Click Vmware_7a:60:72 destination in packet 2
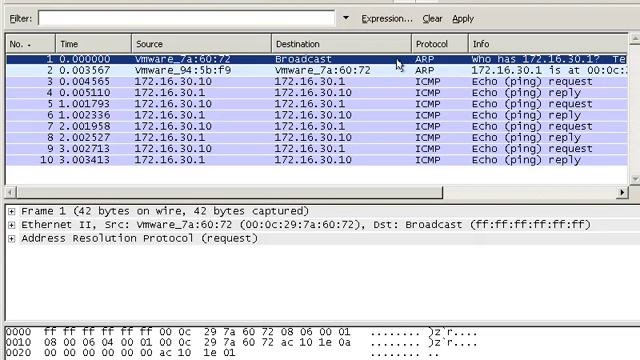This screenshot has width=640, height=360. 322,70
